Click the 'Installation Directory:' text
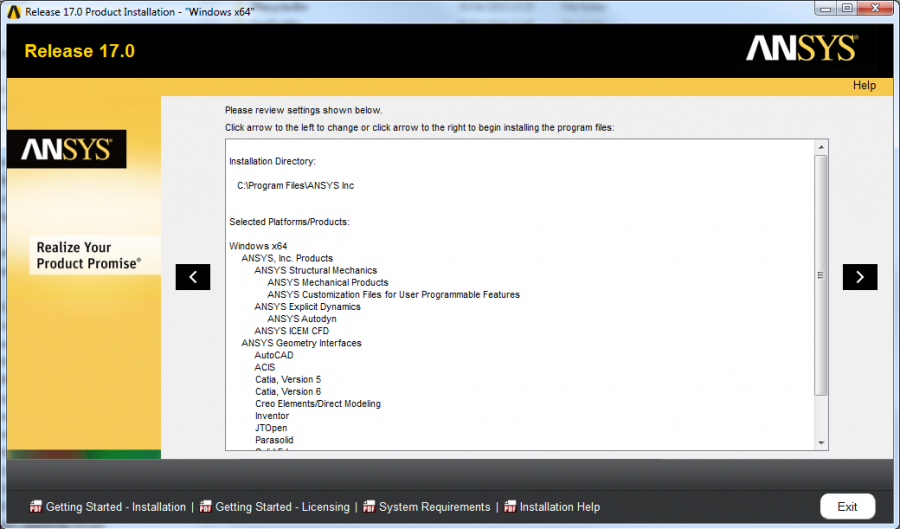The width and height of the screenshot is (900, 529). tap(272, 161)
